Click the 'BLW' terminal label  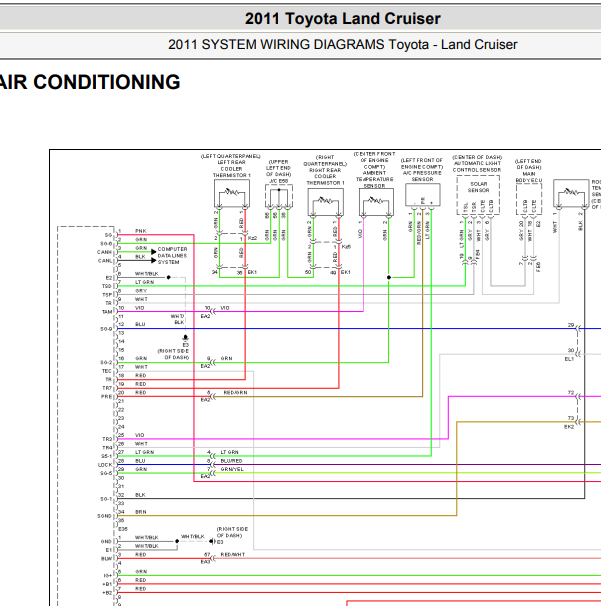[x=107, y=558]
